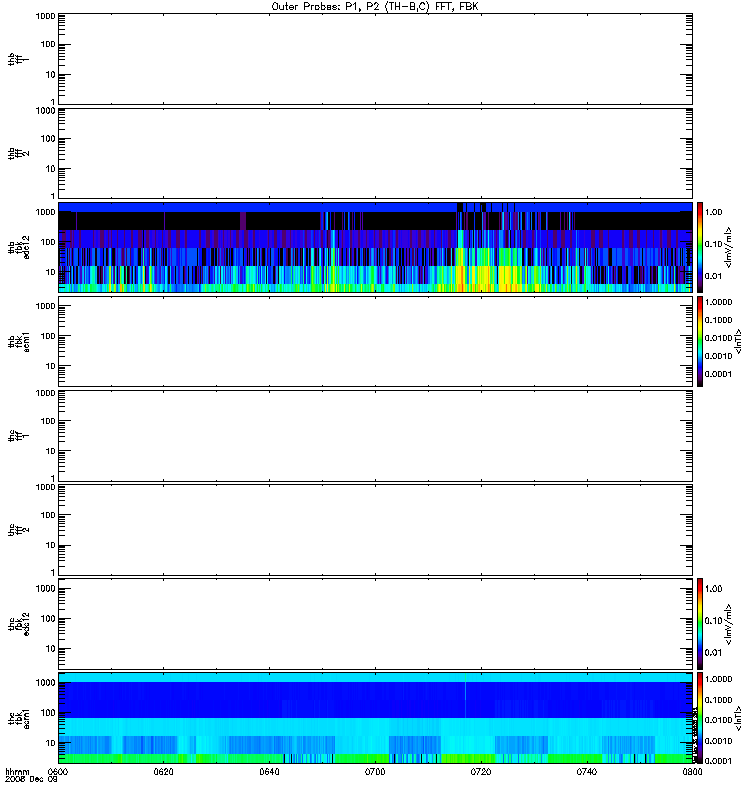Click the '0620' time axis label
This screenshot has height=800, width=750.
pos(163,771)
